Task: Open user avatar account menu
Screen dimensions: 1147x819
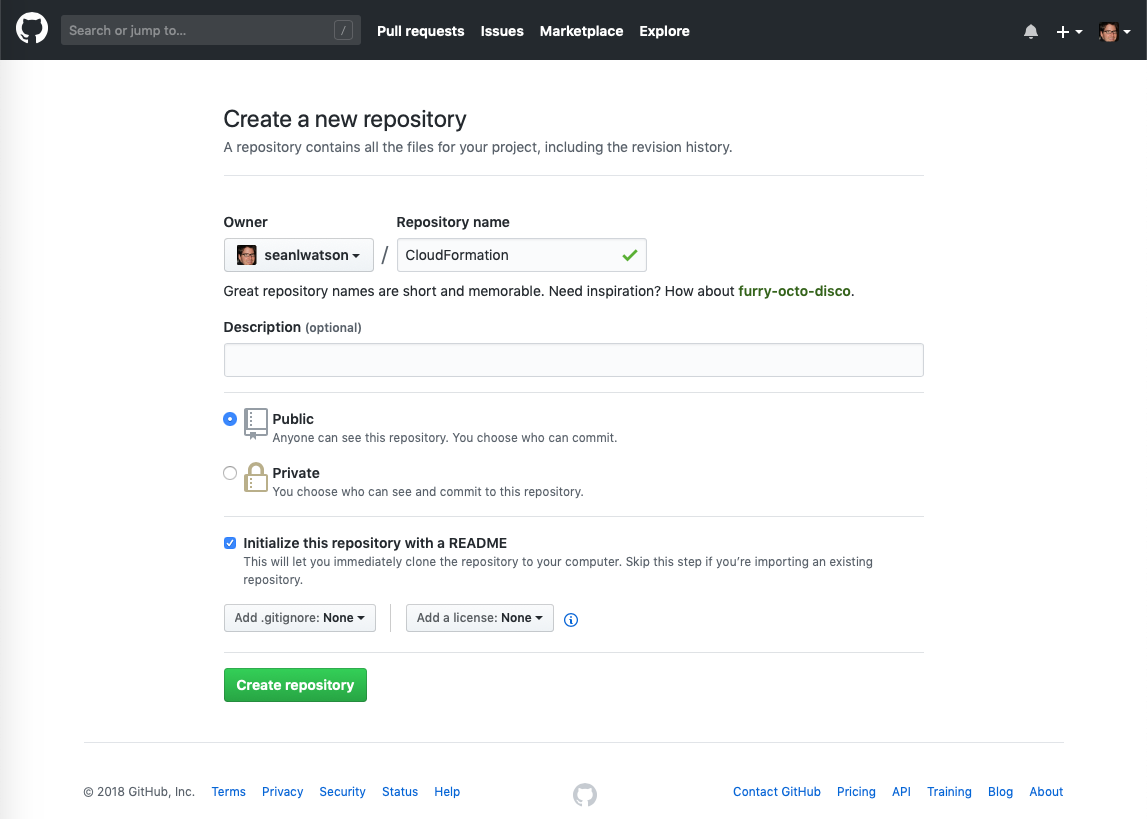Action: 1115,31
